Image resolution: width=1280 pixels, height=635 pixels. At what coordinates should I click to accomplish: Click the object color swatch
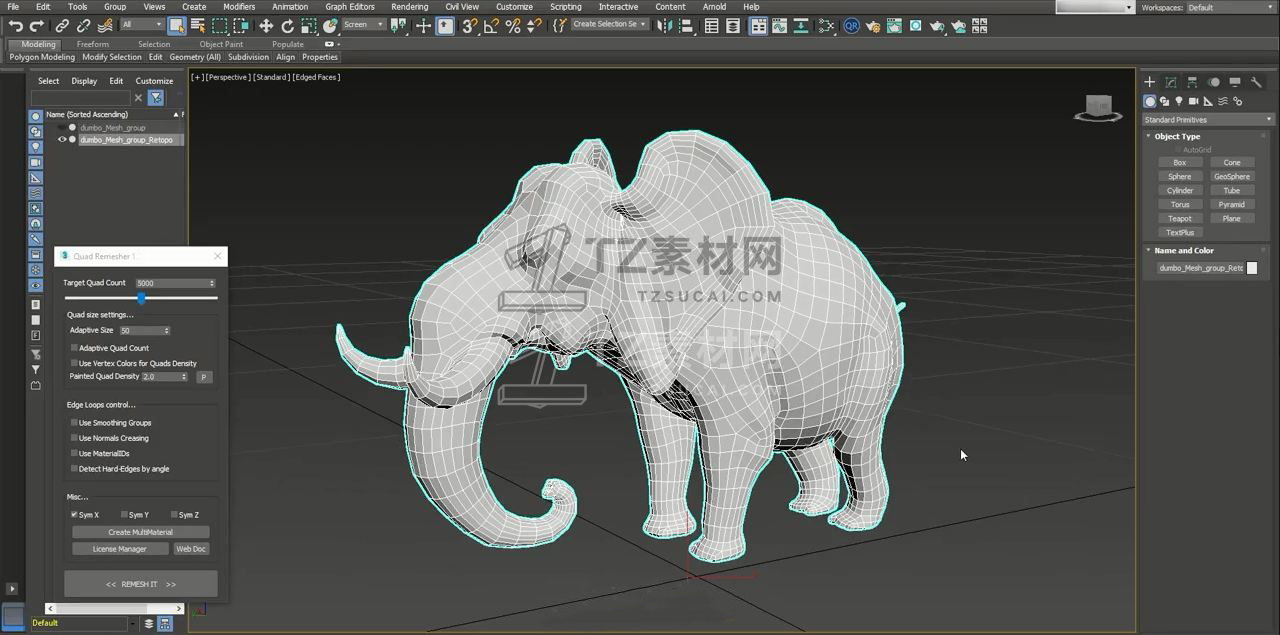point(1251,268)
